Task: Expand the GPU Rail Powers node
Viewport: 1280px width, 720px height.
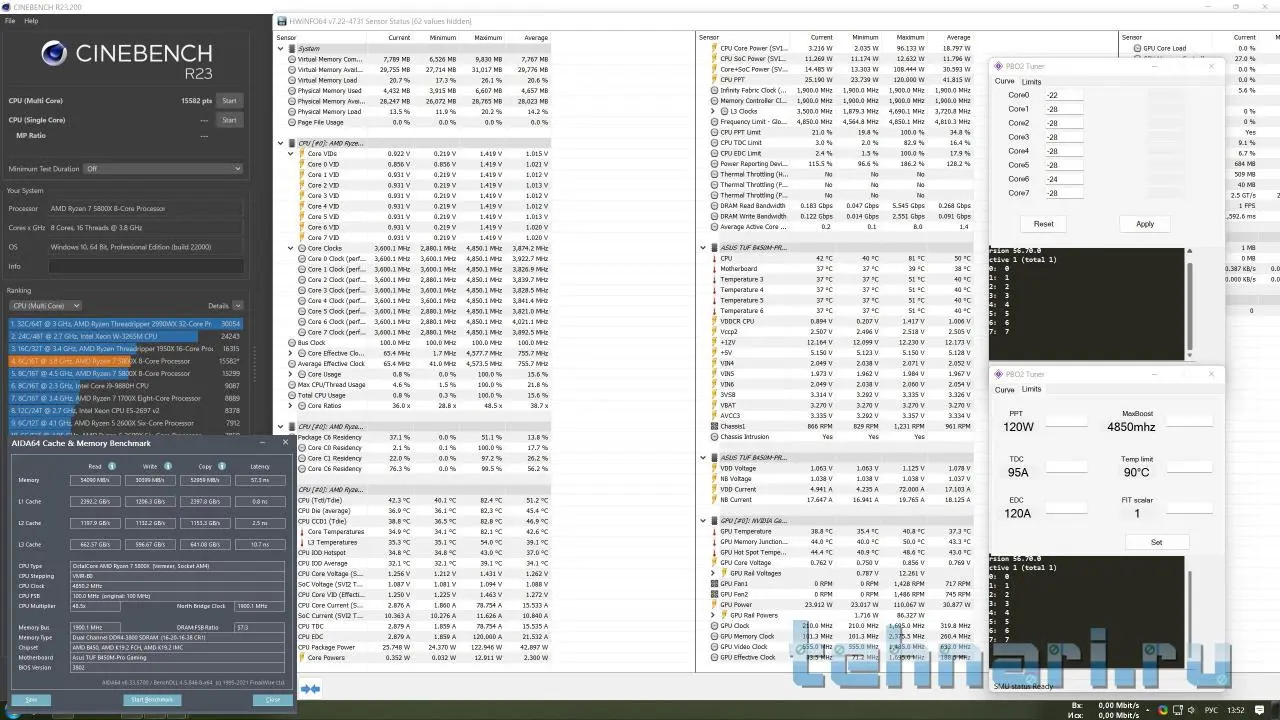Action: click(x=713, y=615)
